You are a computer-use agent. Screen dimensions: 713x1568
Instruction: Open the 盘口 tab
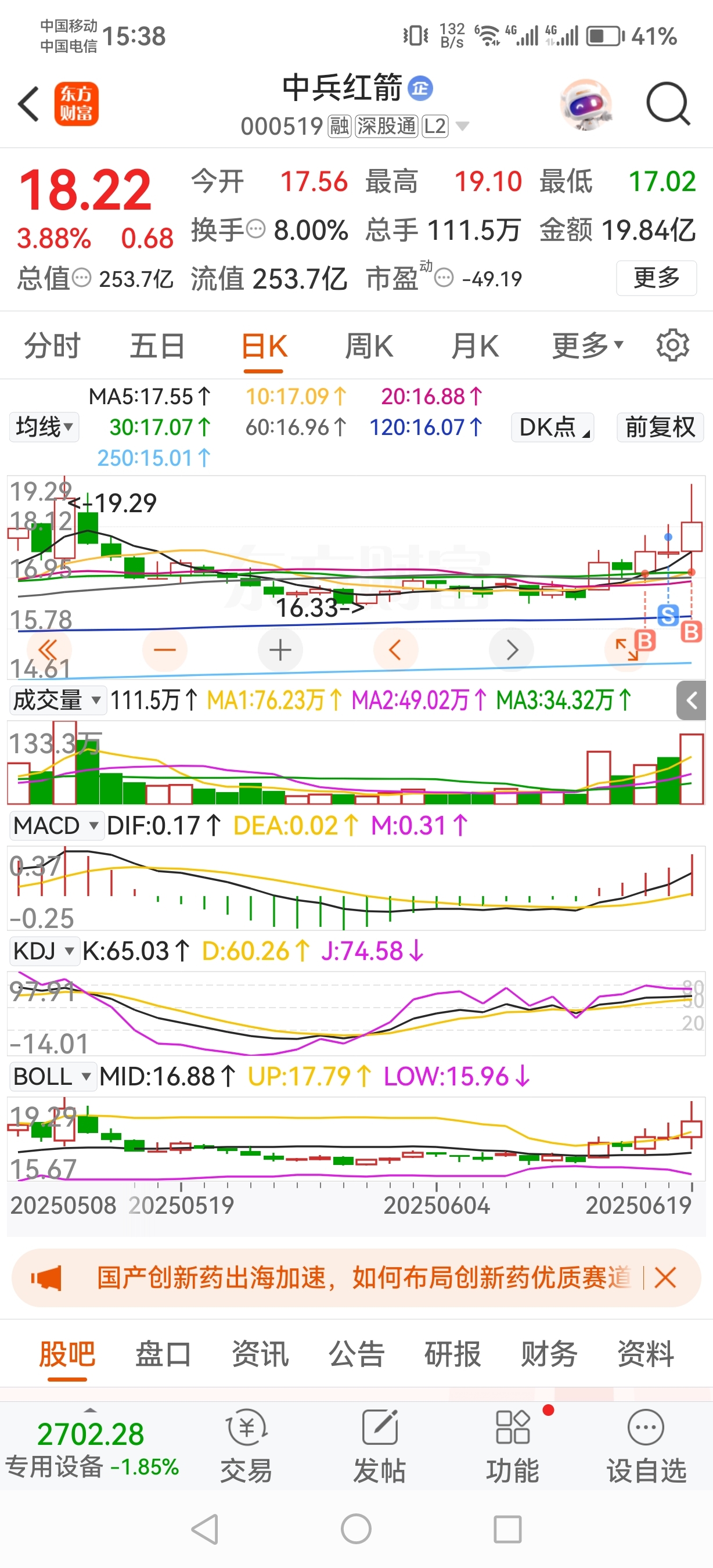pyautogui.click(x=164, y=1354)
